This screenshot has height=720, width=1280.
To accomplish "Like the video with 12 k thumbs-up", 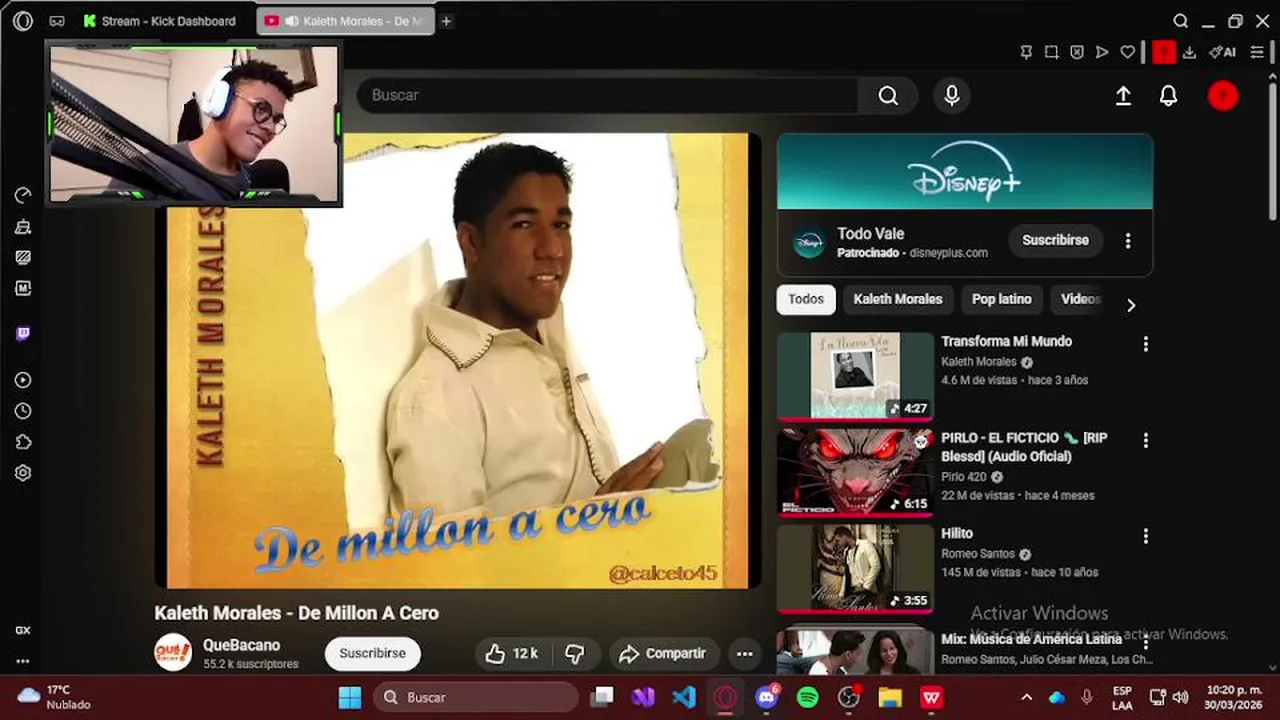I will pos(512,653).
